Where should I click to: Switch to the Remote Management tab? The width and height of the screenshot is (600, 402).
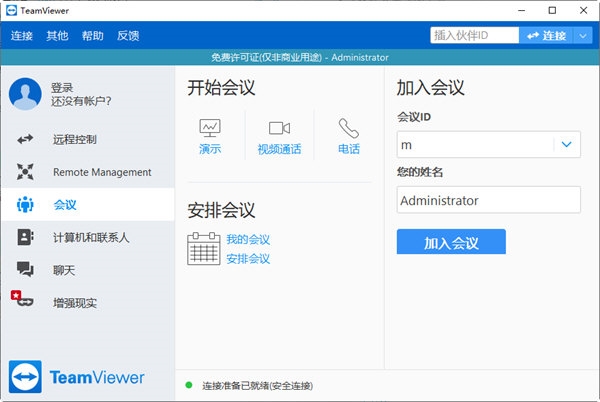pyautogui.click(x=88, y=172)
